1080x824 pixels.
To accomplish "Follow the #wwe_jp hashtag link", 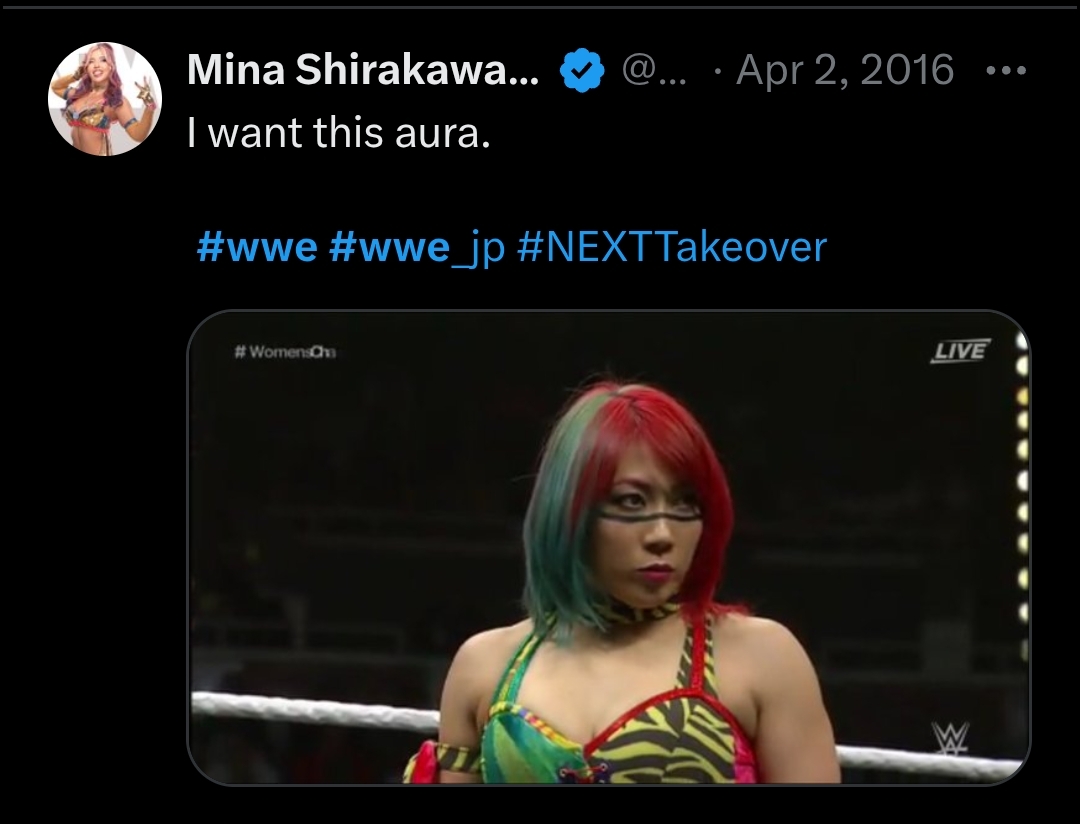I will (x=417, y=248).
